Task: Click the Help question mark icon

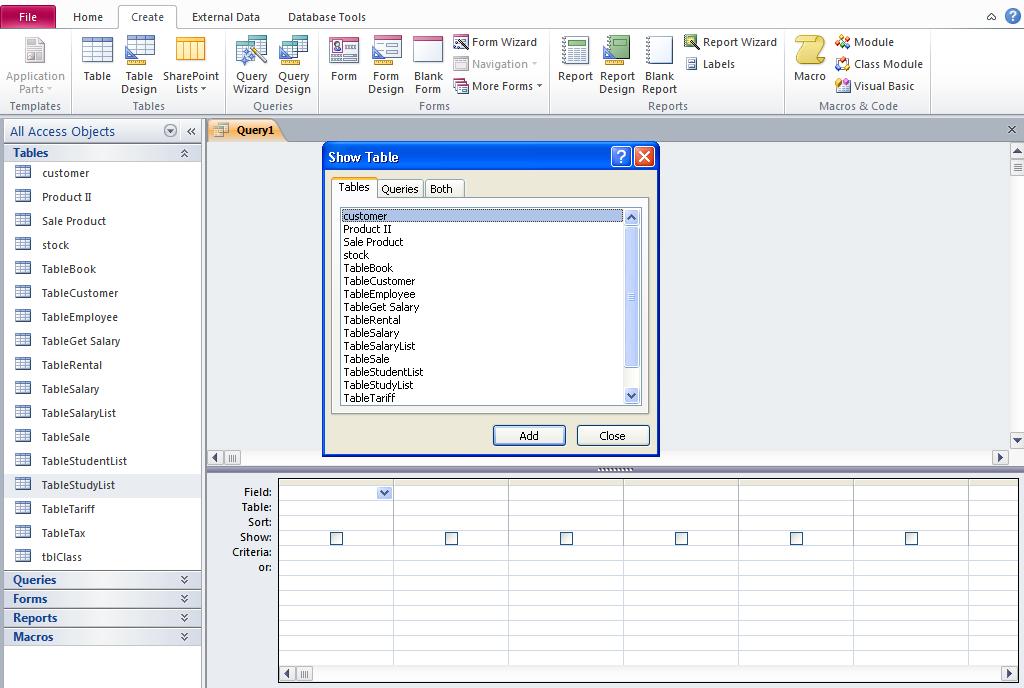Action: click(1013, 16)
